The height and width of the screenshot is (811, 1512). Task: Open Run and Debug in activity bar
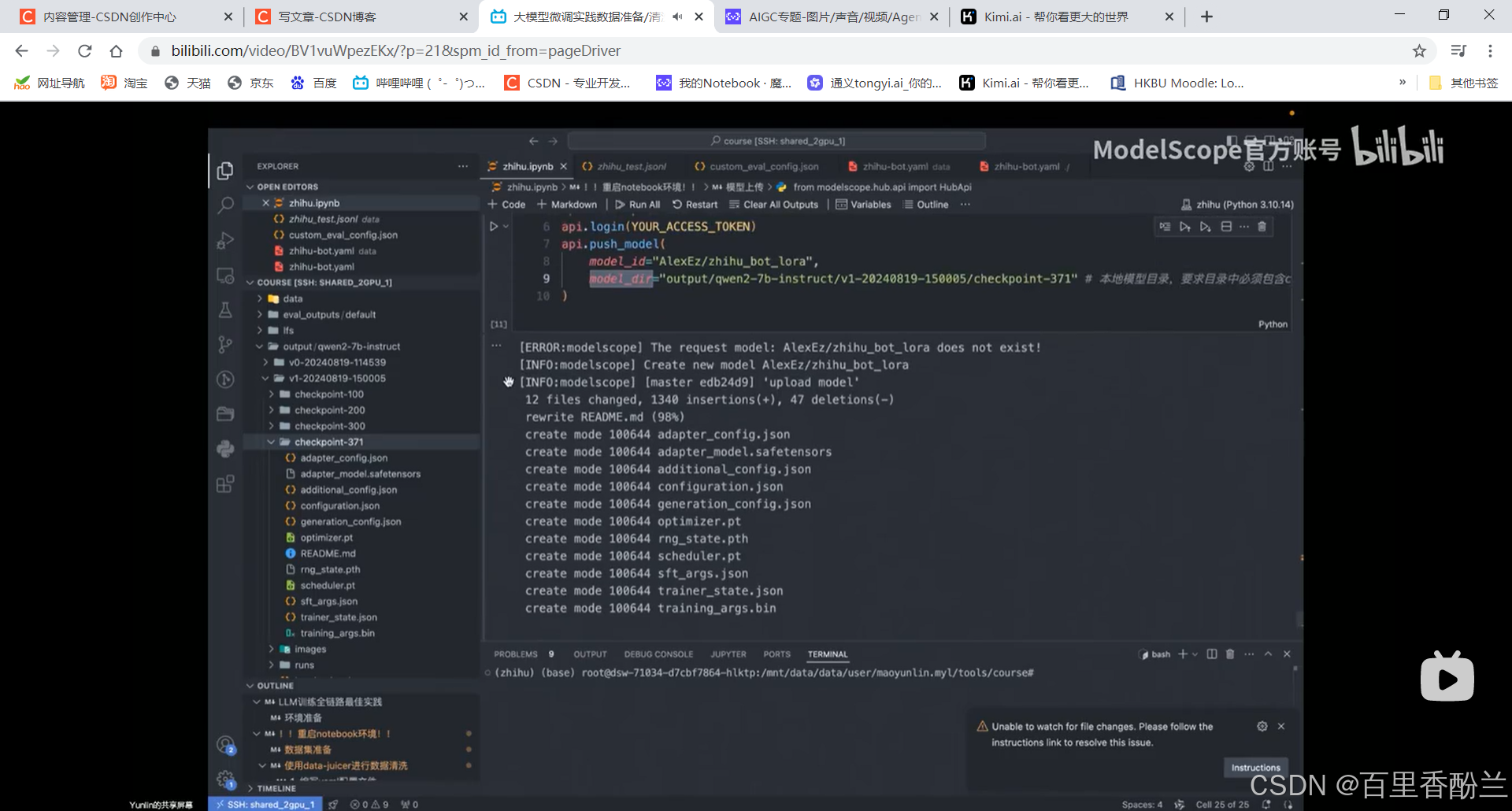coord(225,240)
